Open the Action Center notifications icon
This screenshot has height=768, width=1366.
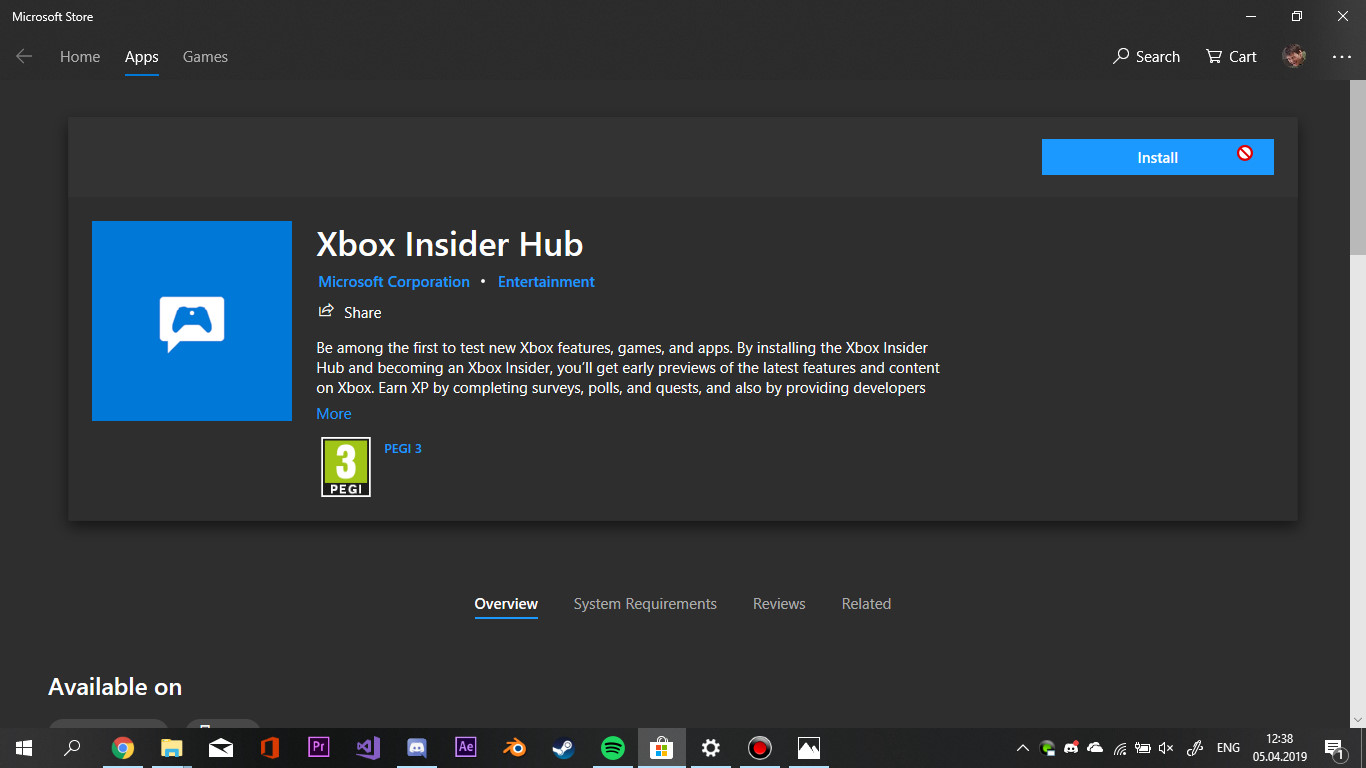click(1334, 748)
